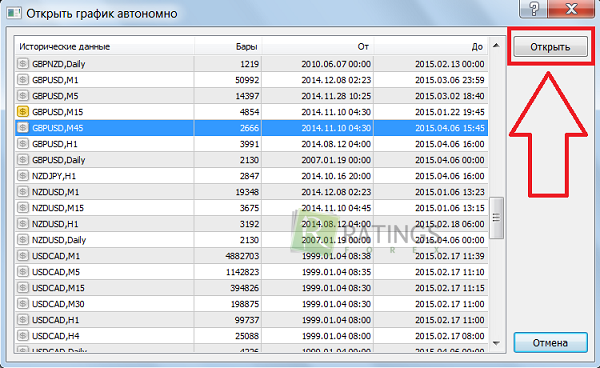This screenshot has height=368, width=600.
Task: Click the help question mark button
Action: pyautogui.click(x=533, y=8)
